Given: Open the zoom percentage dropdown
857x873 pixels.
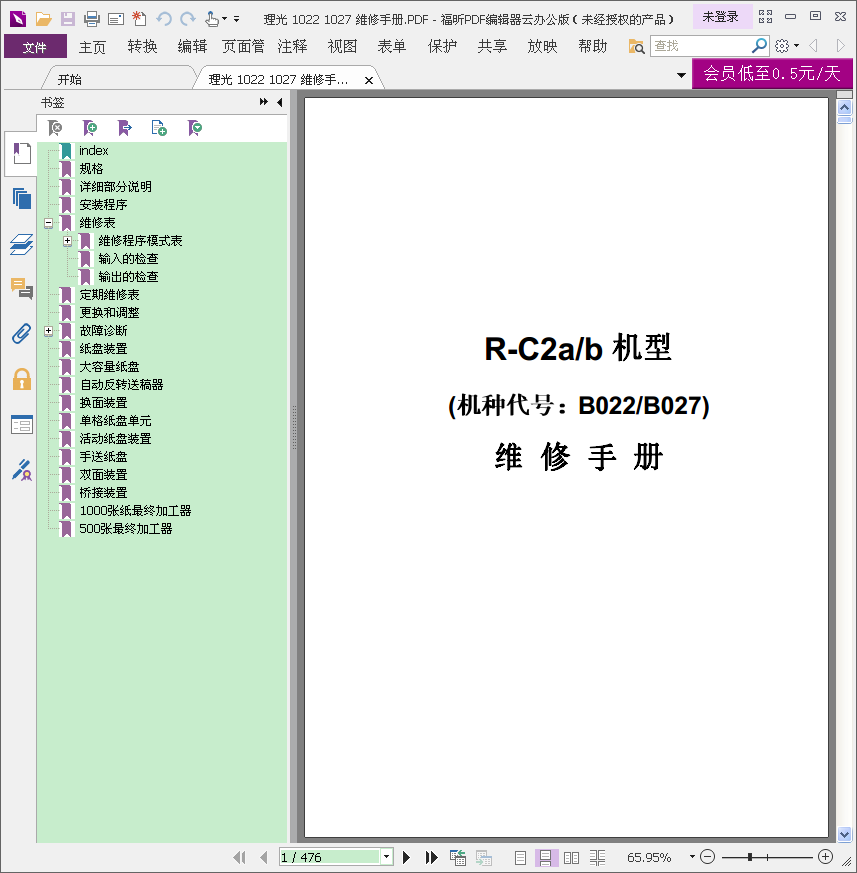Looking at the screenshot, I should [x=692, y=857].
